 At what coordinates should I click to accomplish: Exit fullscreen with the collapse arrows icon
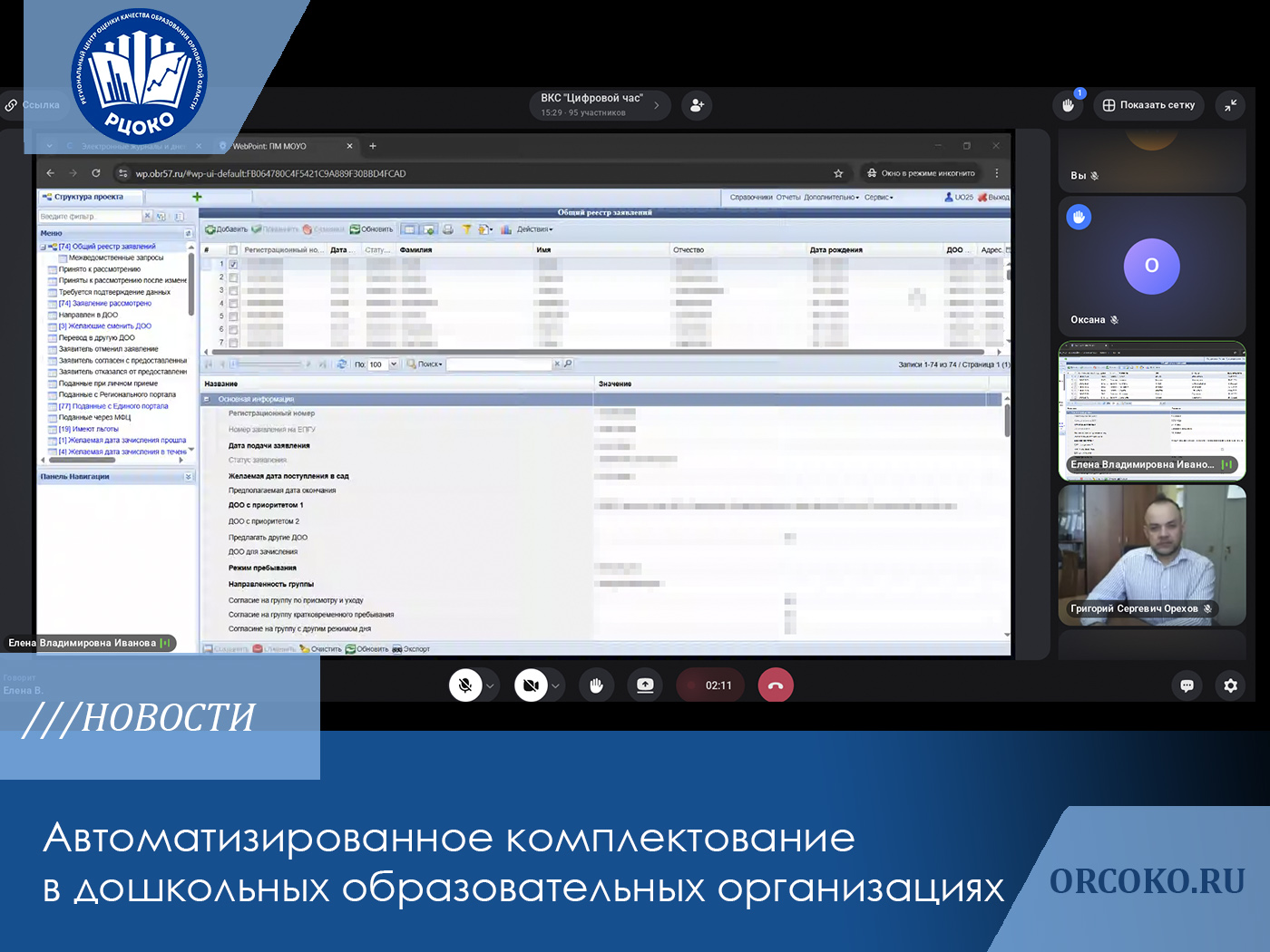point(1230,105)
